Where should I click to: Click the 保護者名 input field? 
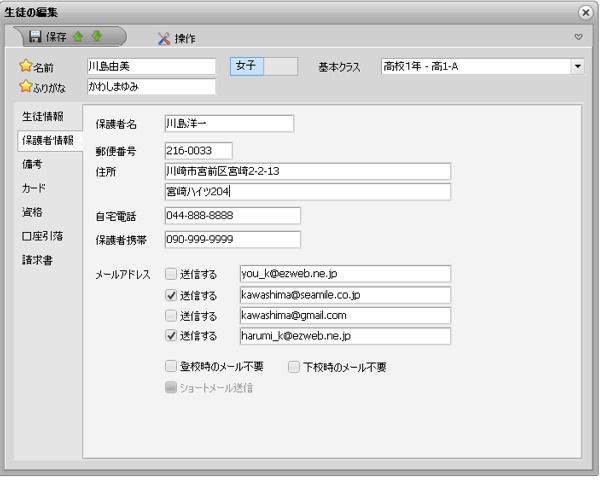point(229,124)
